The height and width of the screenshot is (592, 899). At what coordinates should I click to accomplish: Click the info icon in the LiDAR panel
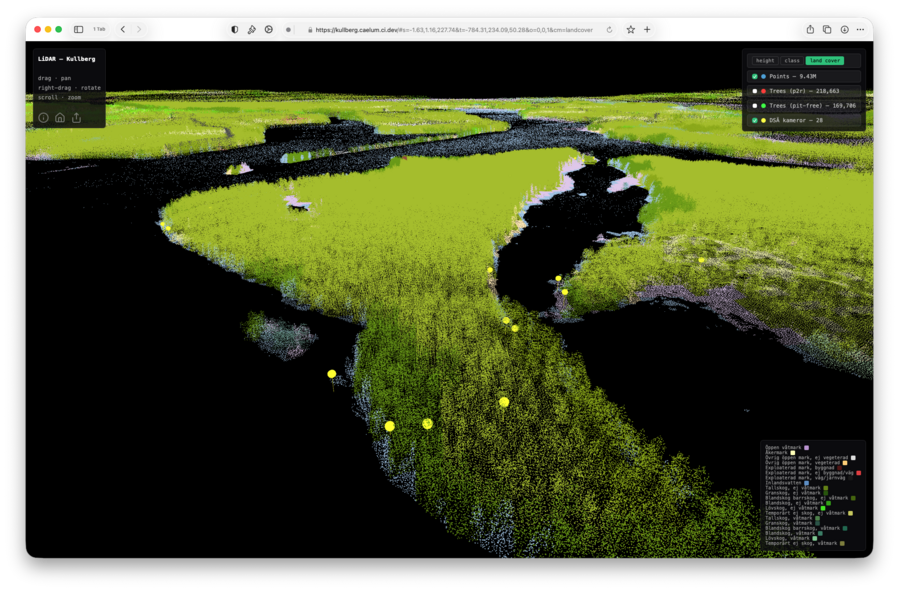(x=43, y=118)
